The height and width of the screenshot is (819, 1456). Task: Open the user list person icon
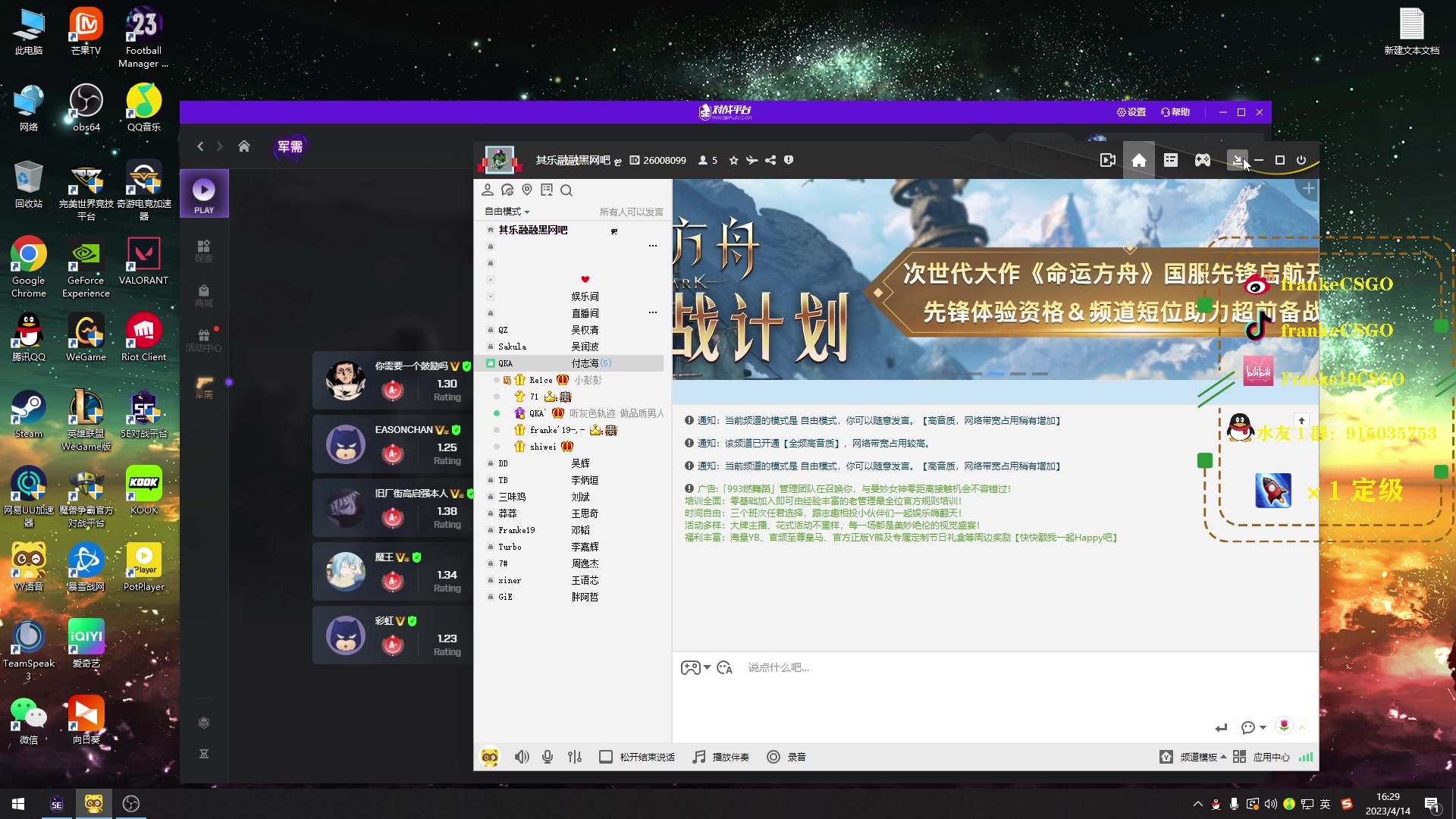488,190
